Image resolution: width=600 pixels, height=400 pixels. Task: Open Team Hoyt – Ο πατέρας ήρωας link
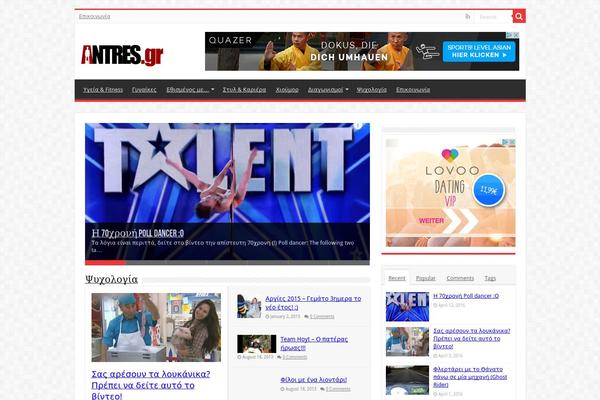coord(314,343)
